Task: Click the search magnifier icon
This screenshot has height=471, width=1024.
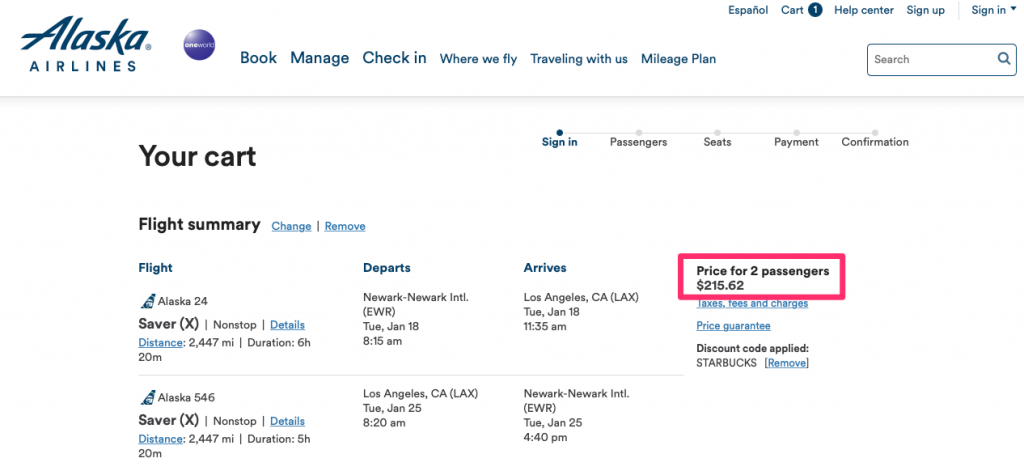Action: (1004, 59)
